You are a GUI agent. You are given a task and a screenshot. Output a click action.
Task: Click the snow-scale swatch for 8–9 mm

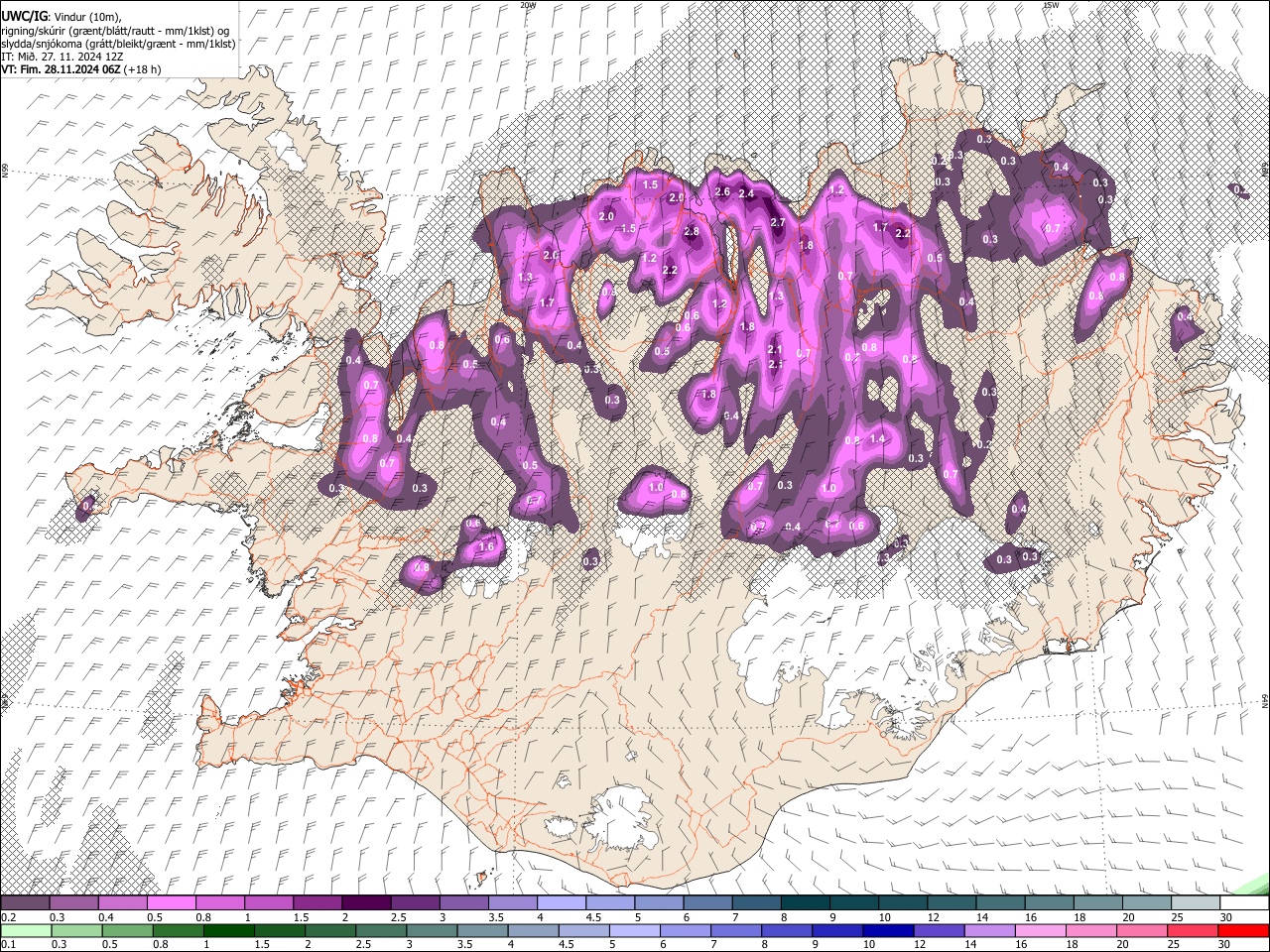tap(805, 903)
